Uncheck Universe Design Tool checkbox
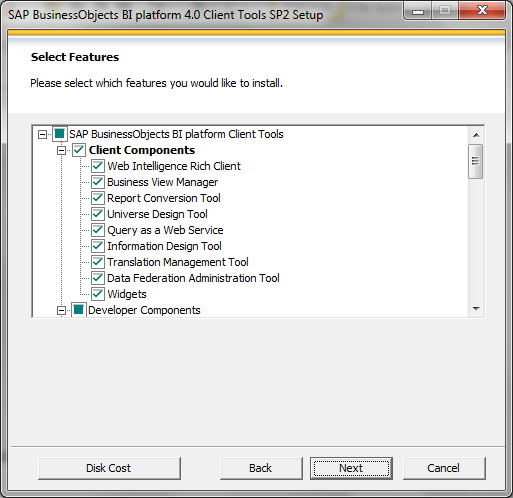Screen dimensions: 513x498 coord(98,214)
